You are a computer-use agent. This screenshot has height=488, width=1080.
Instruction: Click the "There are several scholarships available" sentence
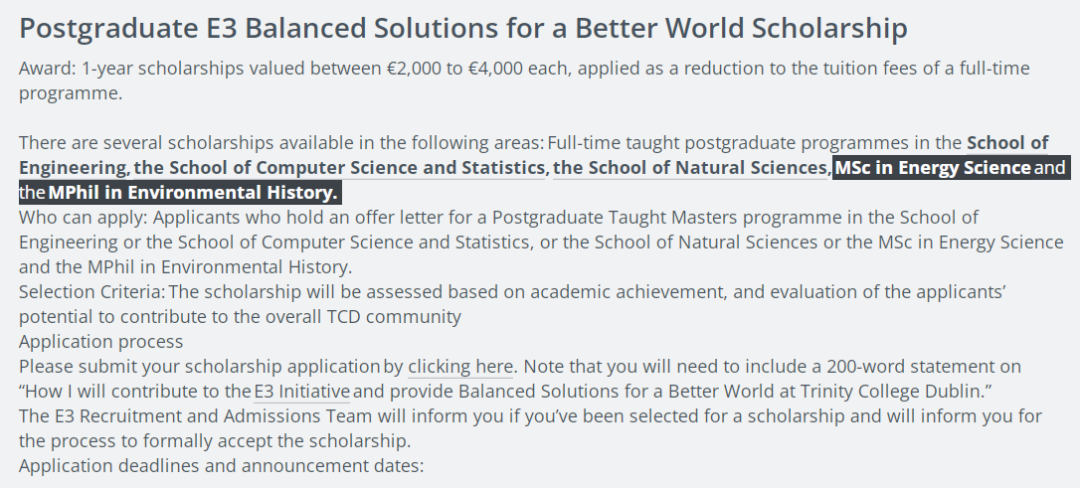[x=282, y=143]
